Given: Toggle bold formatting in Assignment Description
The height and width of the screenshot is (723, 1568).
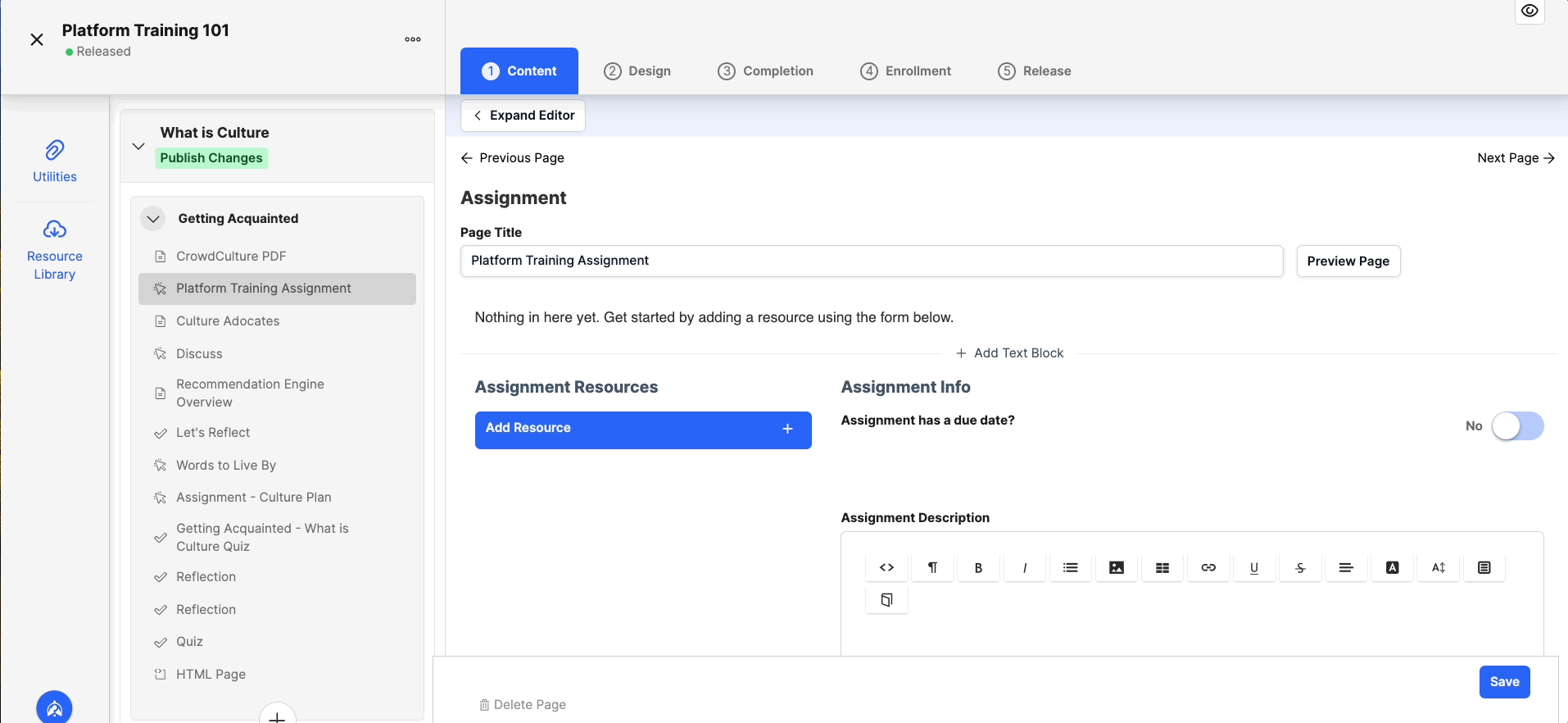Looking at the screenshot, I should (978, 567).
